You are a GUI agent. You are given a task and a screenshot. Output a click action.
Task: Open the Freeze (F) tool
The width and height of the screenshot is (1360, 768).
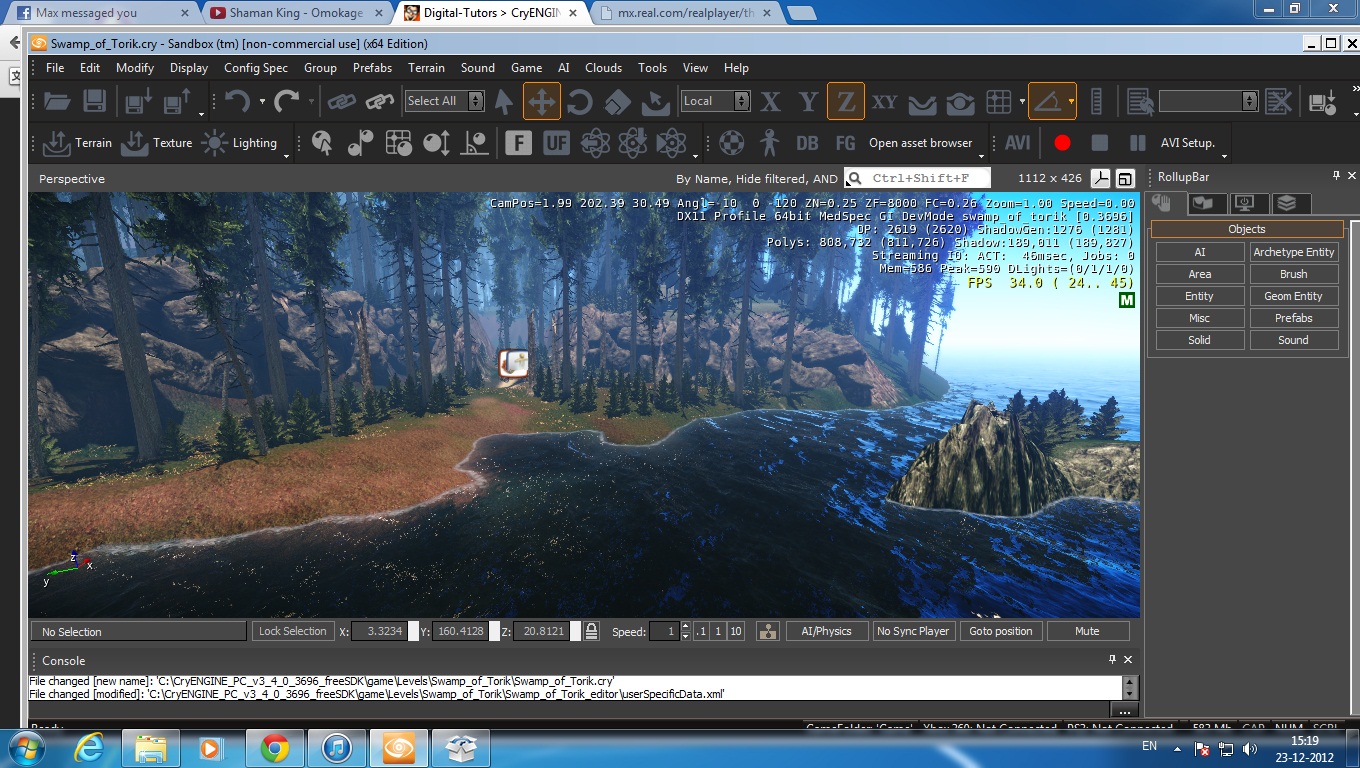click(x=518, y=143)
